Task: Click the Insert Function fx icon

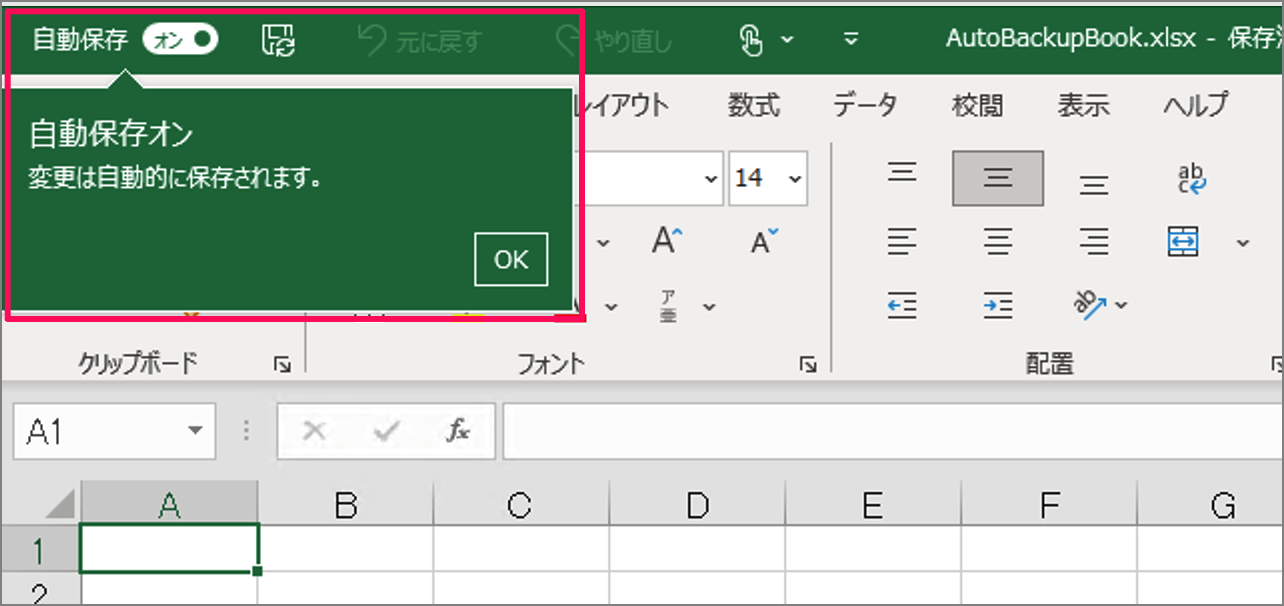Action: click(458, 431)
